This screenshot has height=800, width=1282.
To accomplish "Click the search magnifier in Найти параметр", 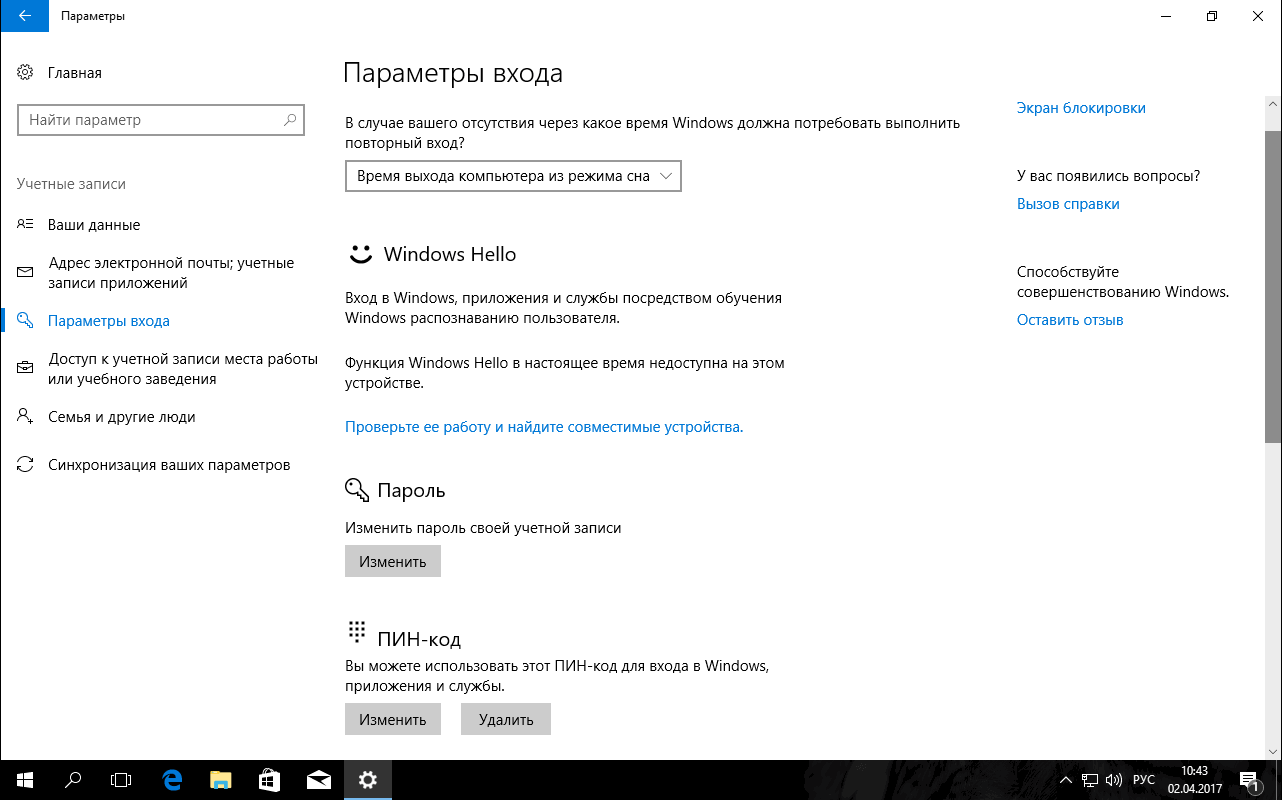I will coord(290,120).
